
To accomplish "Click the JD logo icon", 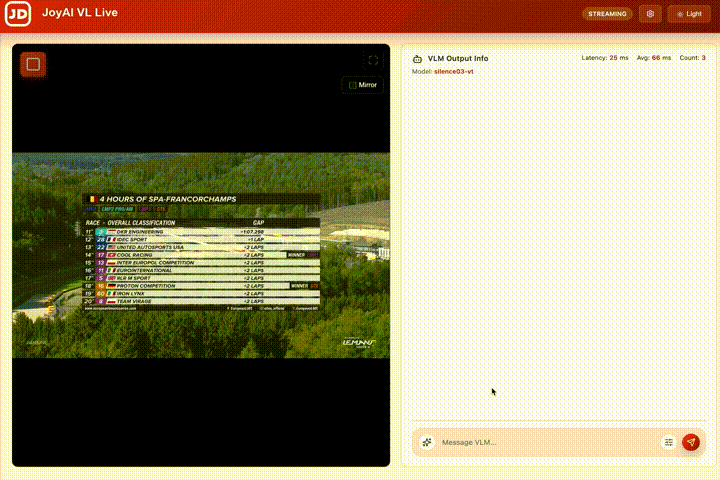I will (x=18, y=14).
